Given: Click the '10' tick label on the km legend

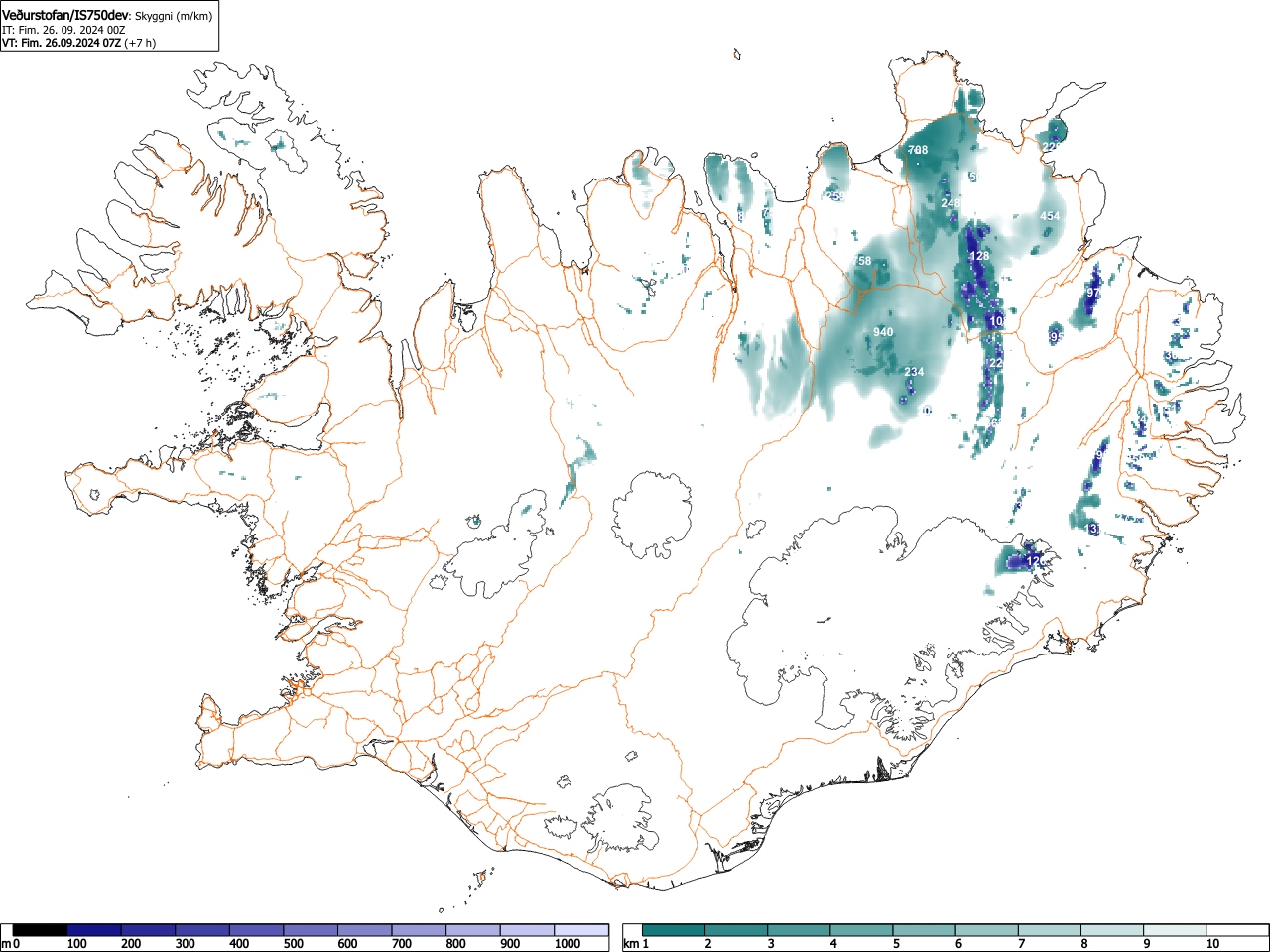Looking at the screenshot, I should (x=1211, y=944).
